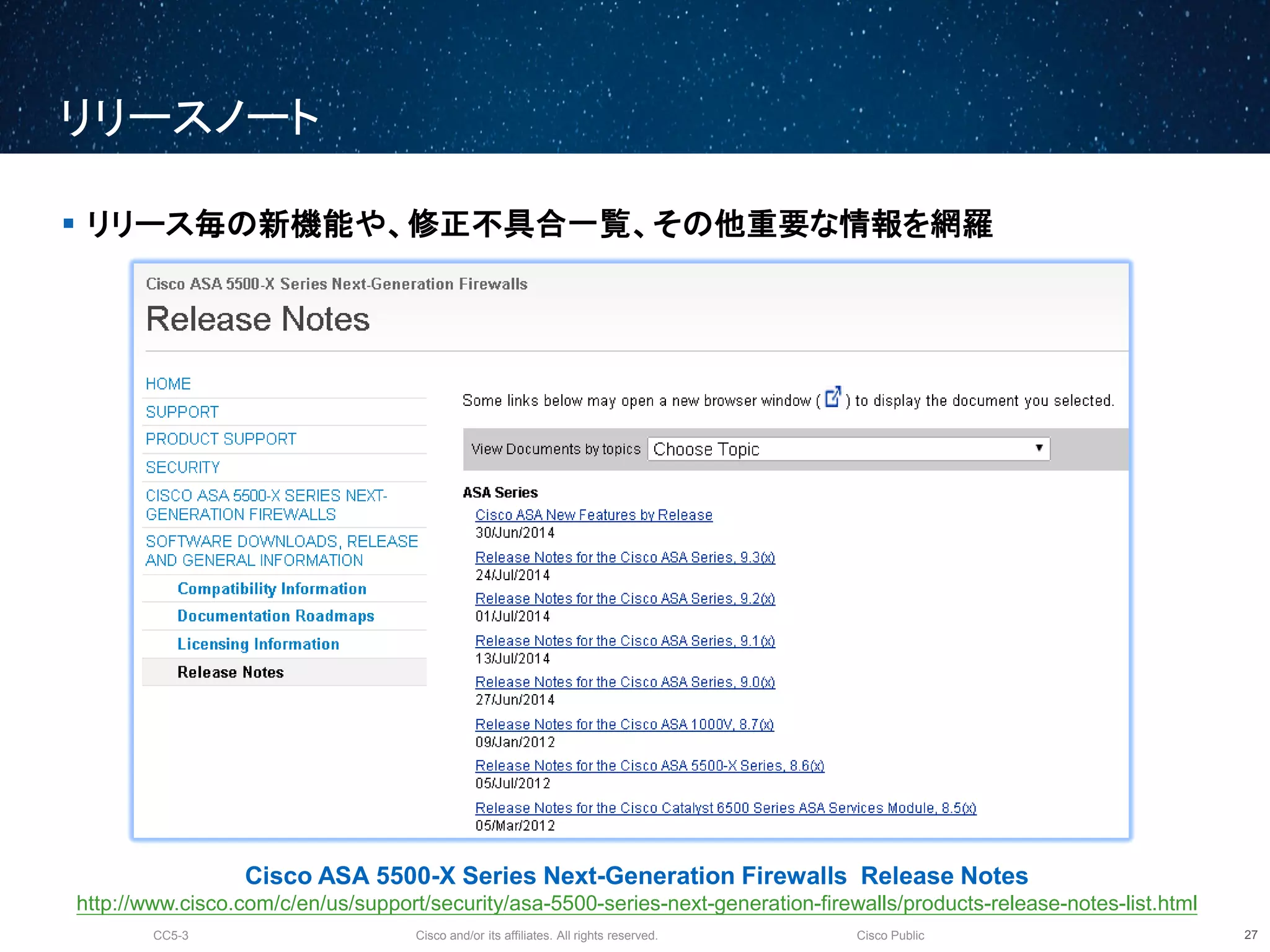Go to HOME in the sidebar
1270x952 pixels.
coord(168,384)
